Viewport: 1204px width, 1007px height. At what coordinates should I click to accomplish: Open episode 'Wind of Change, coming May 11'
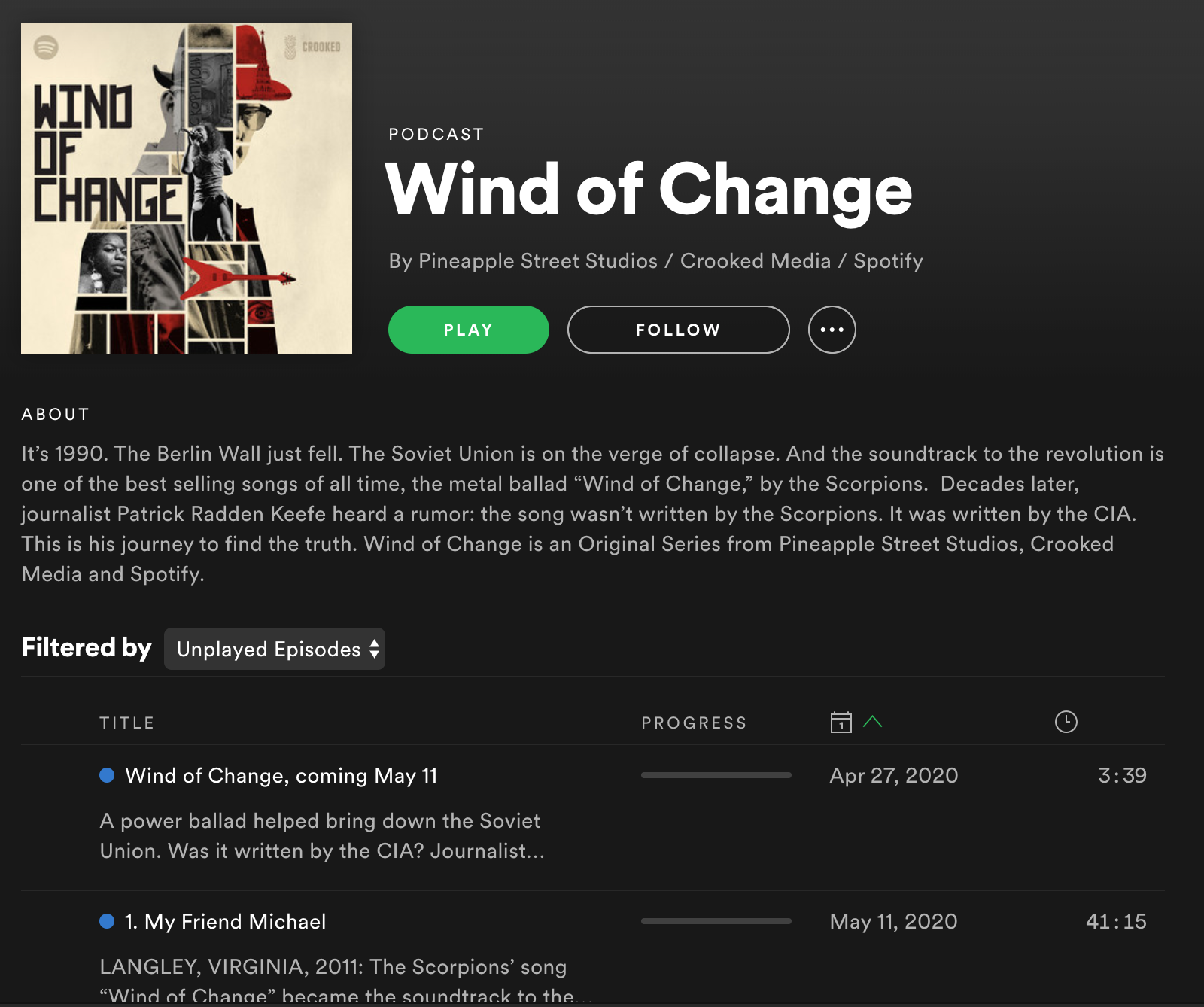281,775
